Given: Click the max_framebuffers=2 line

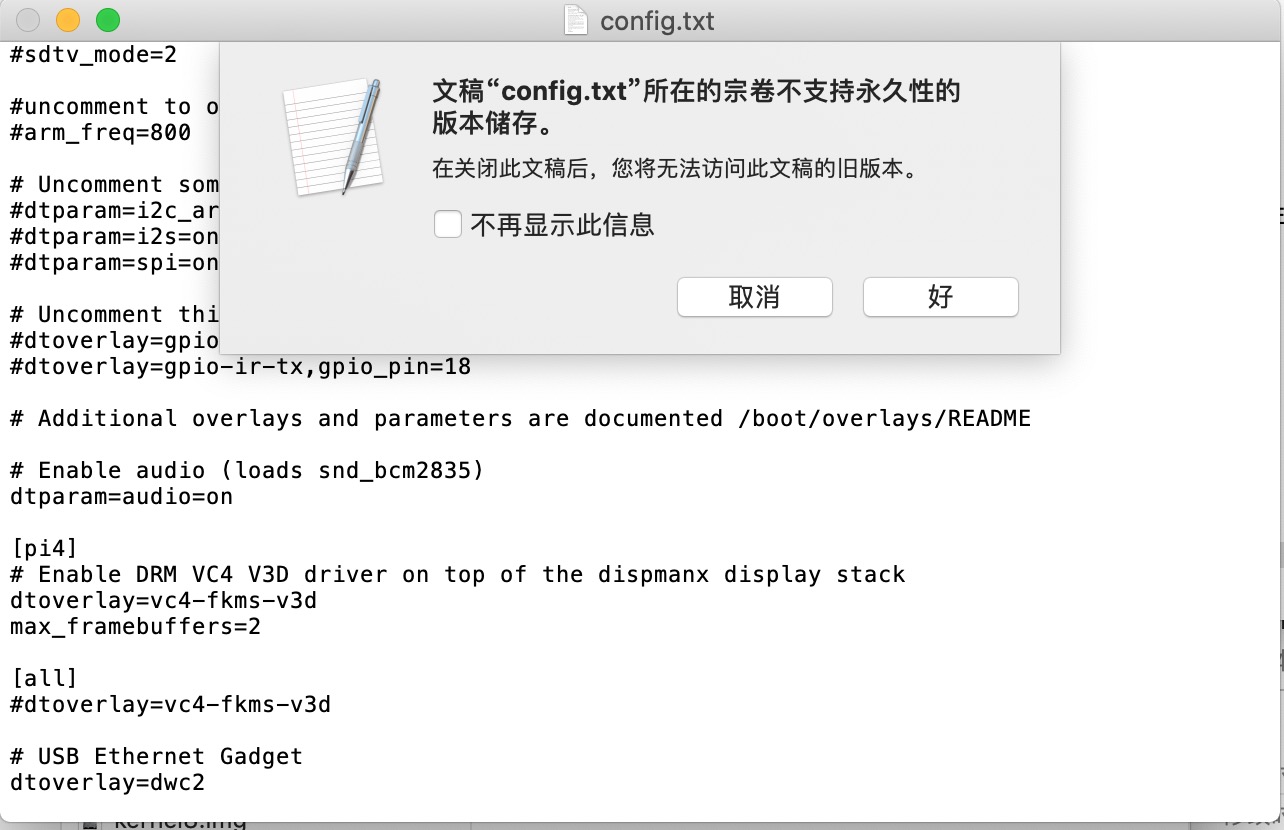Looking at the screenshot, I should (x=133, y=626).
